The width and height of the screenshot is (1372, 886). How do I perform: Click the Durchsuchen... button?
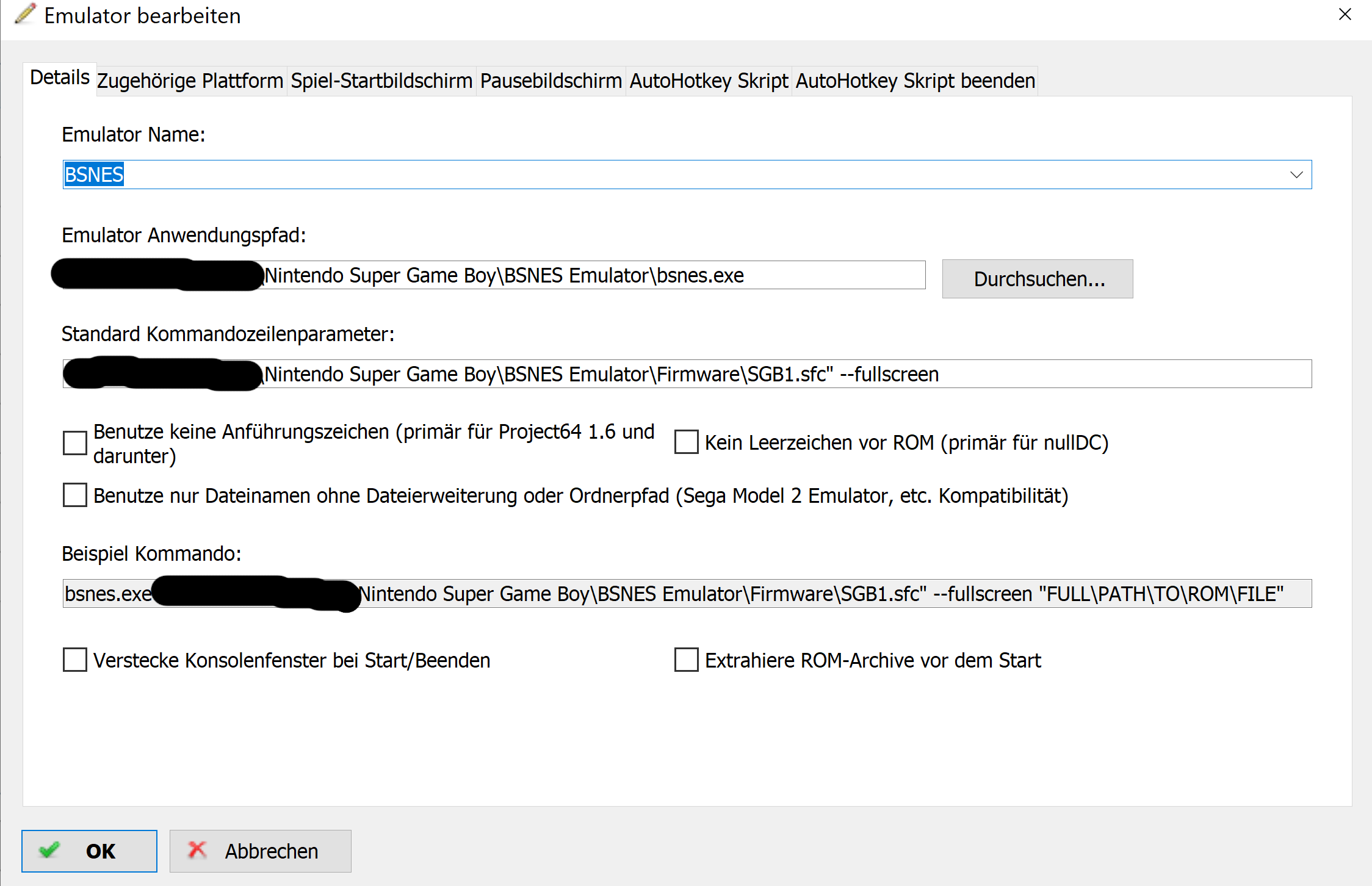coord(1038,279)
